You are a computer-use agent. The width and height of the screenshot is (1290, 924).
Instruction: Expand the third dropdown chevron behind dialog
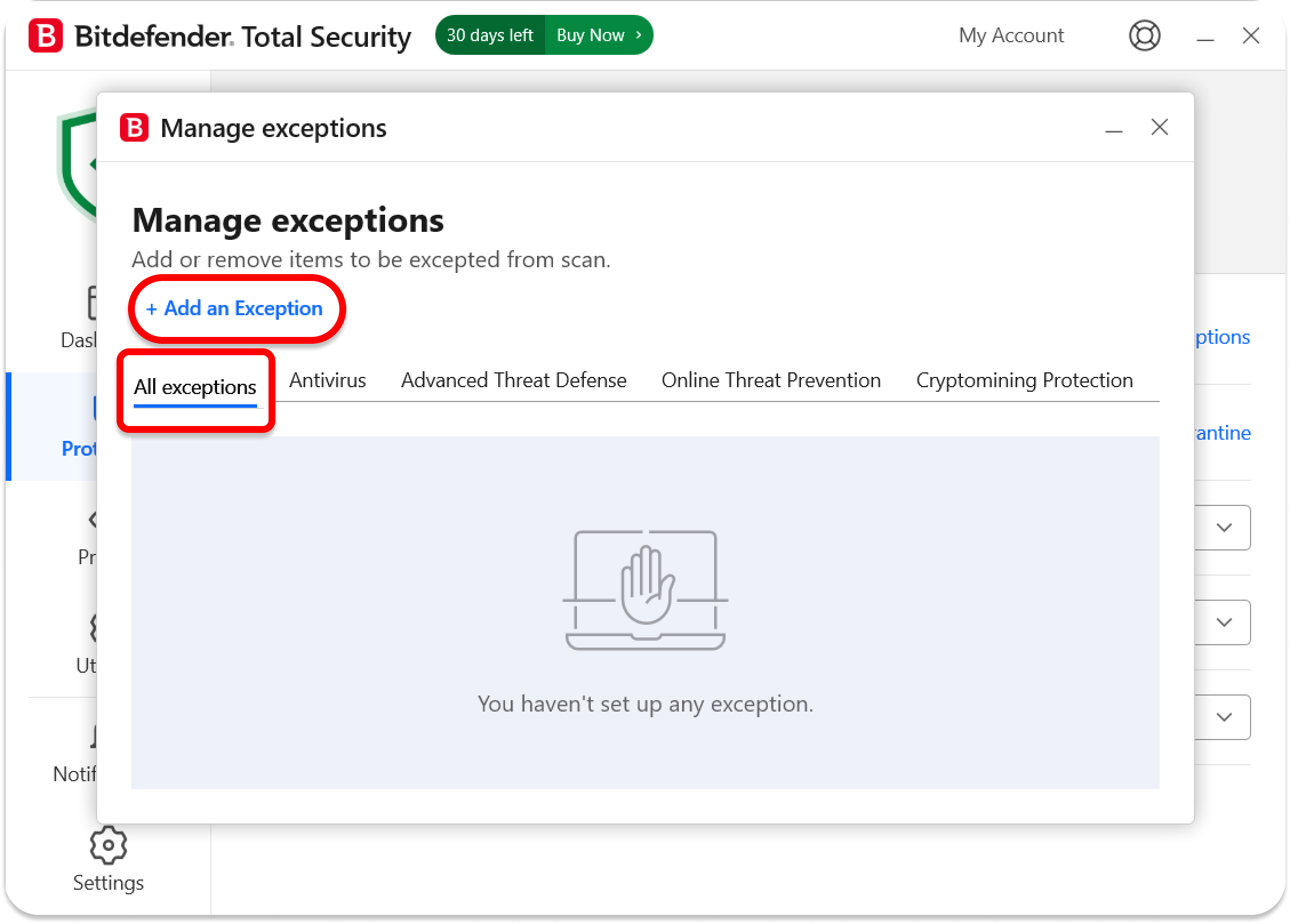pos(1224,717)
